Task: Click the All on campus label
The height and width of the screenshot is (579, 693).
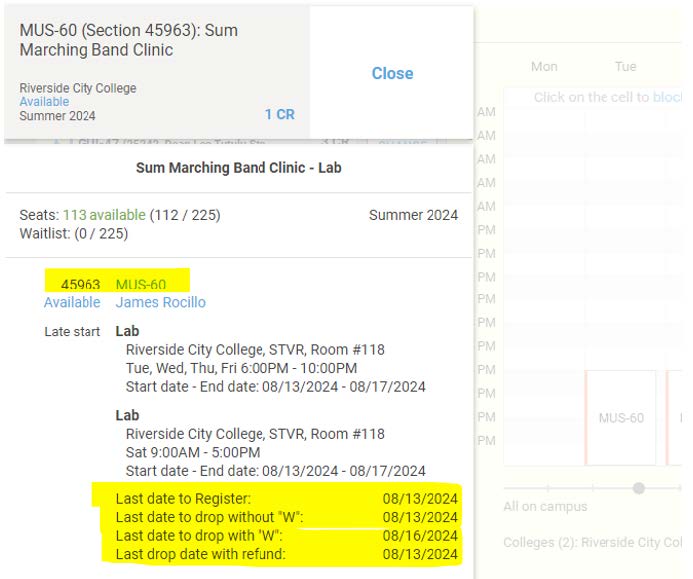Action: coord(545,507)
